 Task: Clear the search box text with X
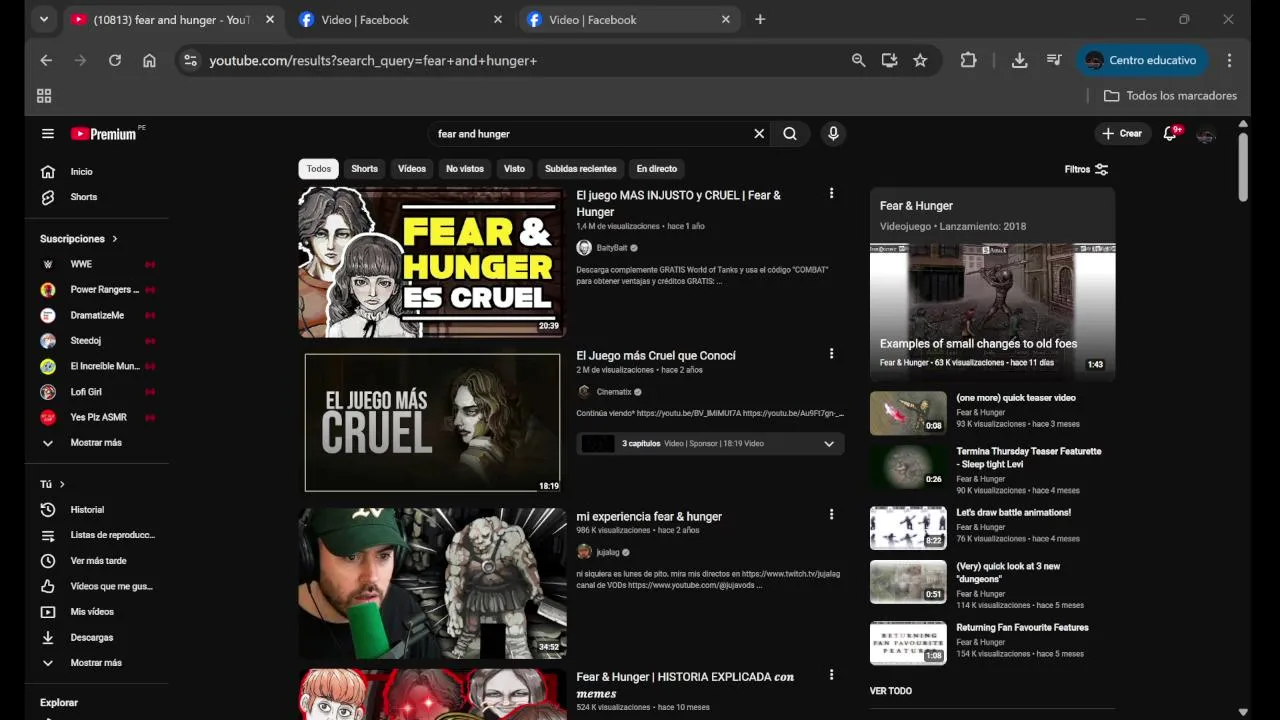click(x=759, y=133)
